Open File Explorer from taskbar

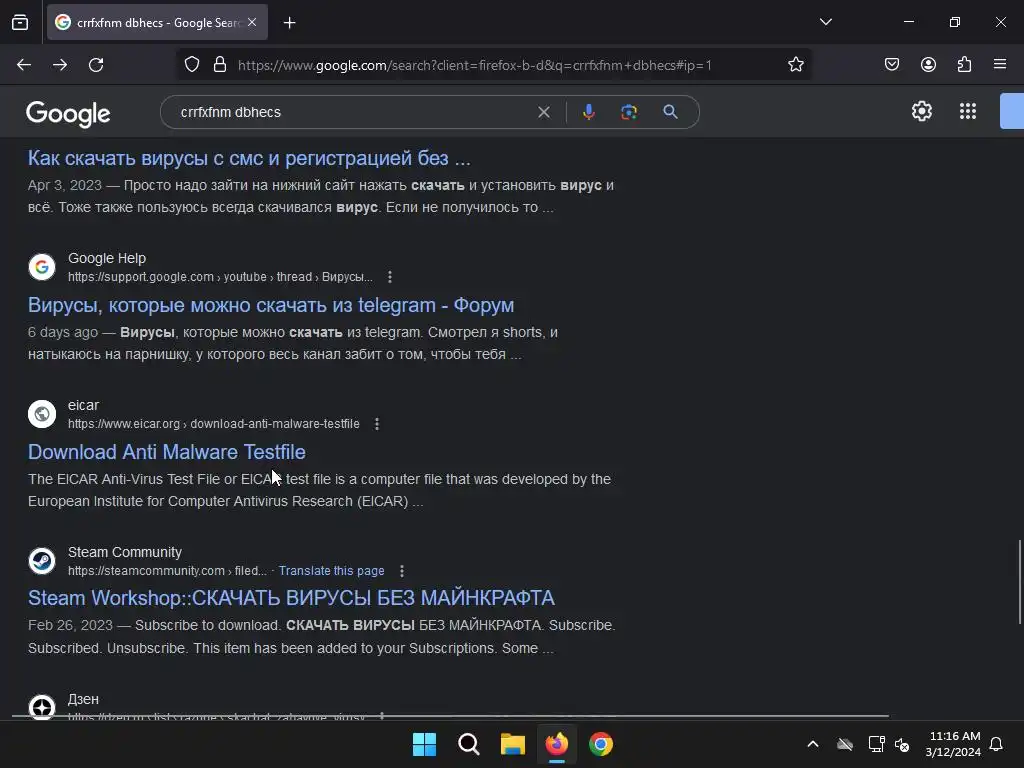click(x=513, y=744)
